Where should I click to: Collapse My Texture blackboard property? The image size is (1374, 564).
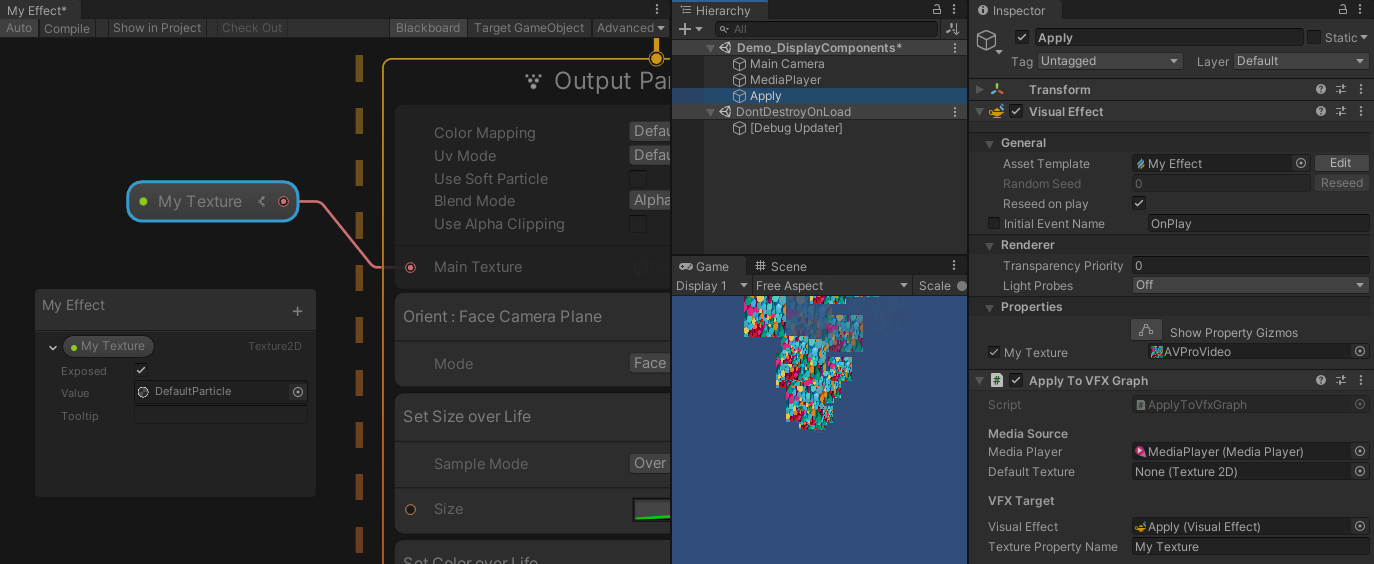pyautogui.click(x=53, y=347)
